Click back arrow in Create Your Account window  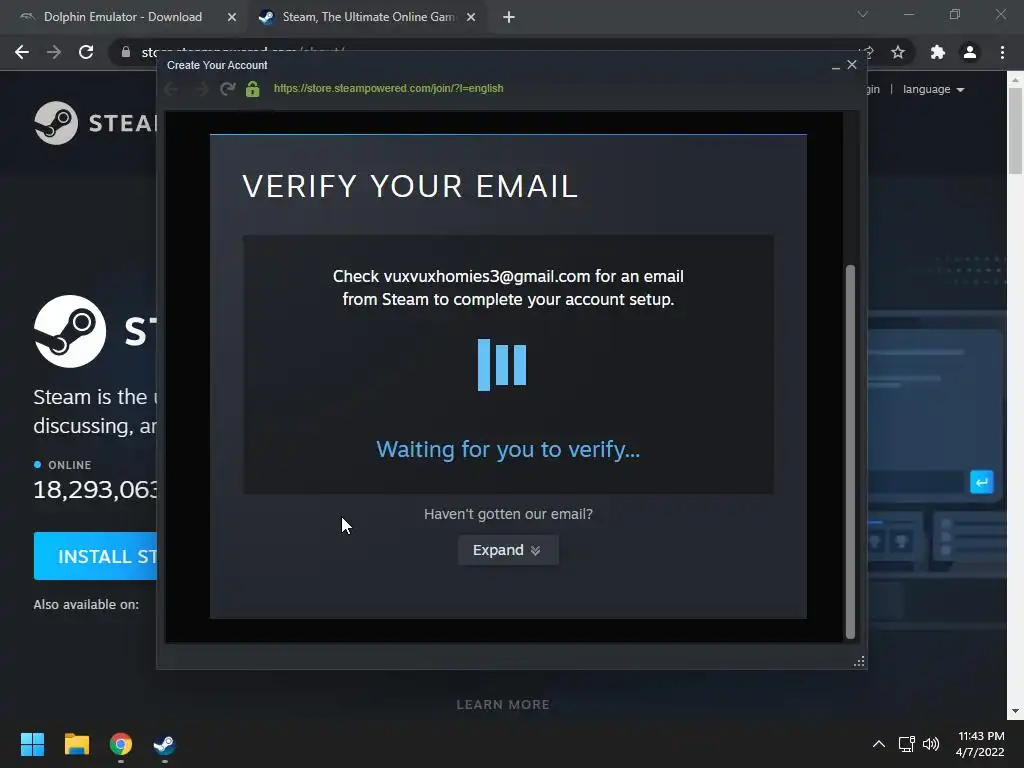pos(172,89)
